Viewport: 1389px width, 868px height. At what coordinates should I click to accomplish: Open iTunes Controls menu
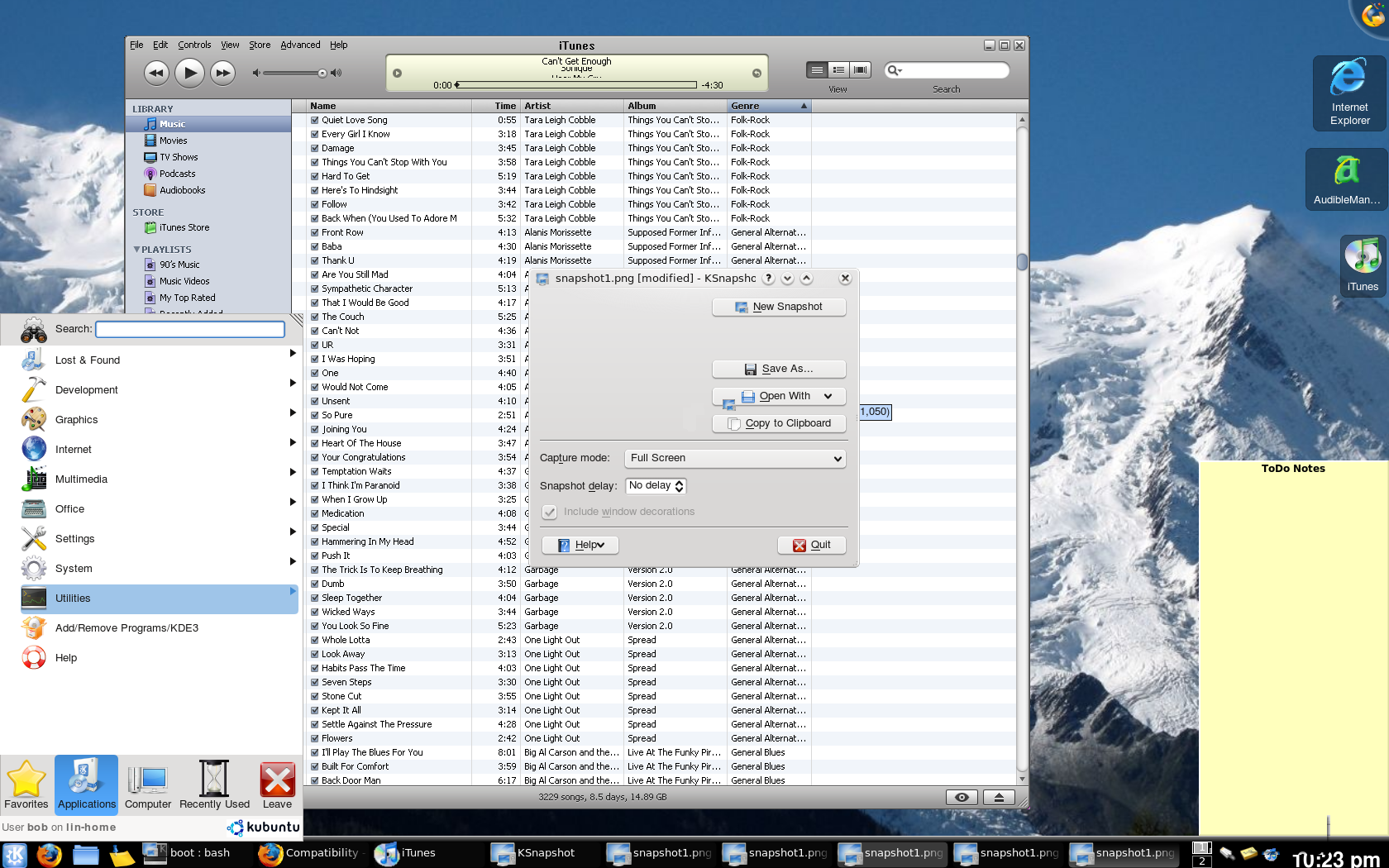(x=194, y=45)
